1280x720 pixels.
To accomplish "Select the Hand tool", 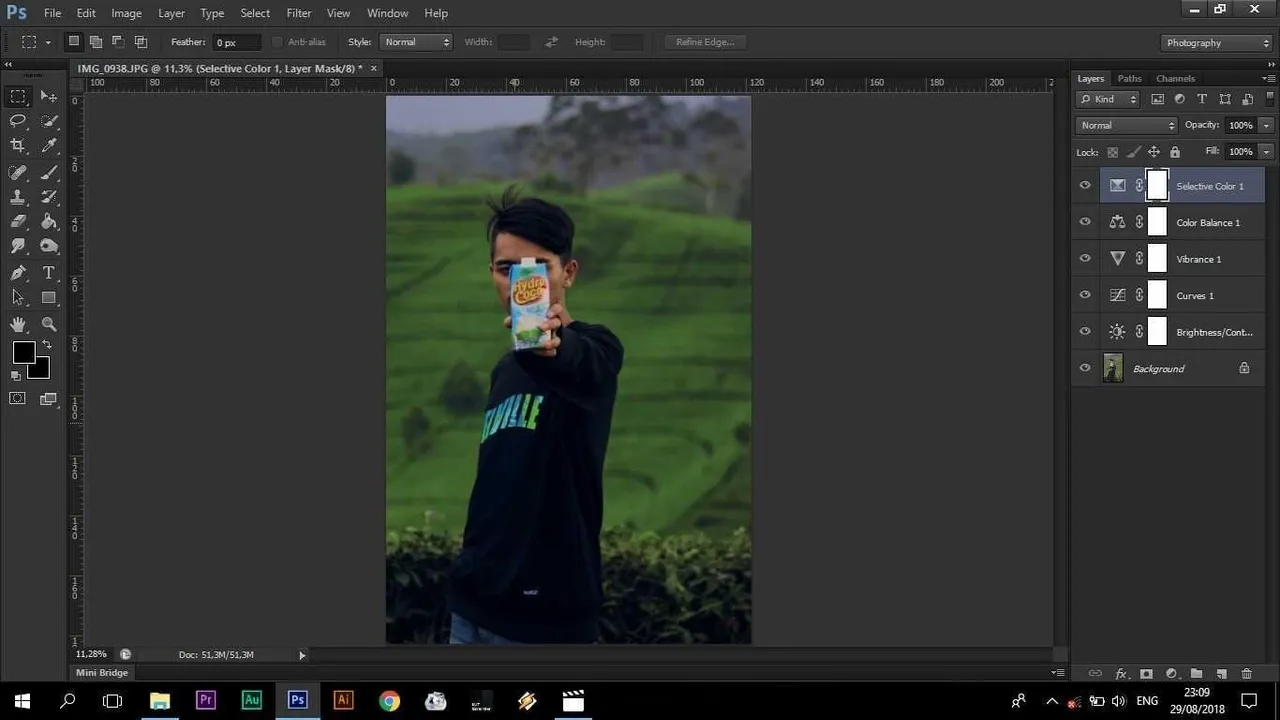I will (x=18, y=324).
